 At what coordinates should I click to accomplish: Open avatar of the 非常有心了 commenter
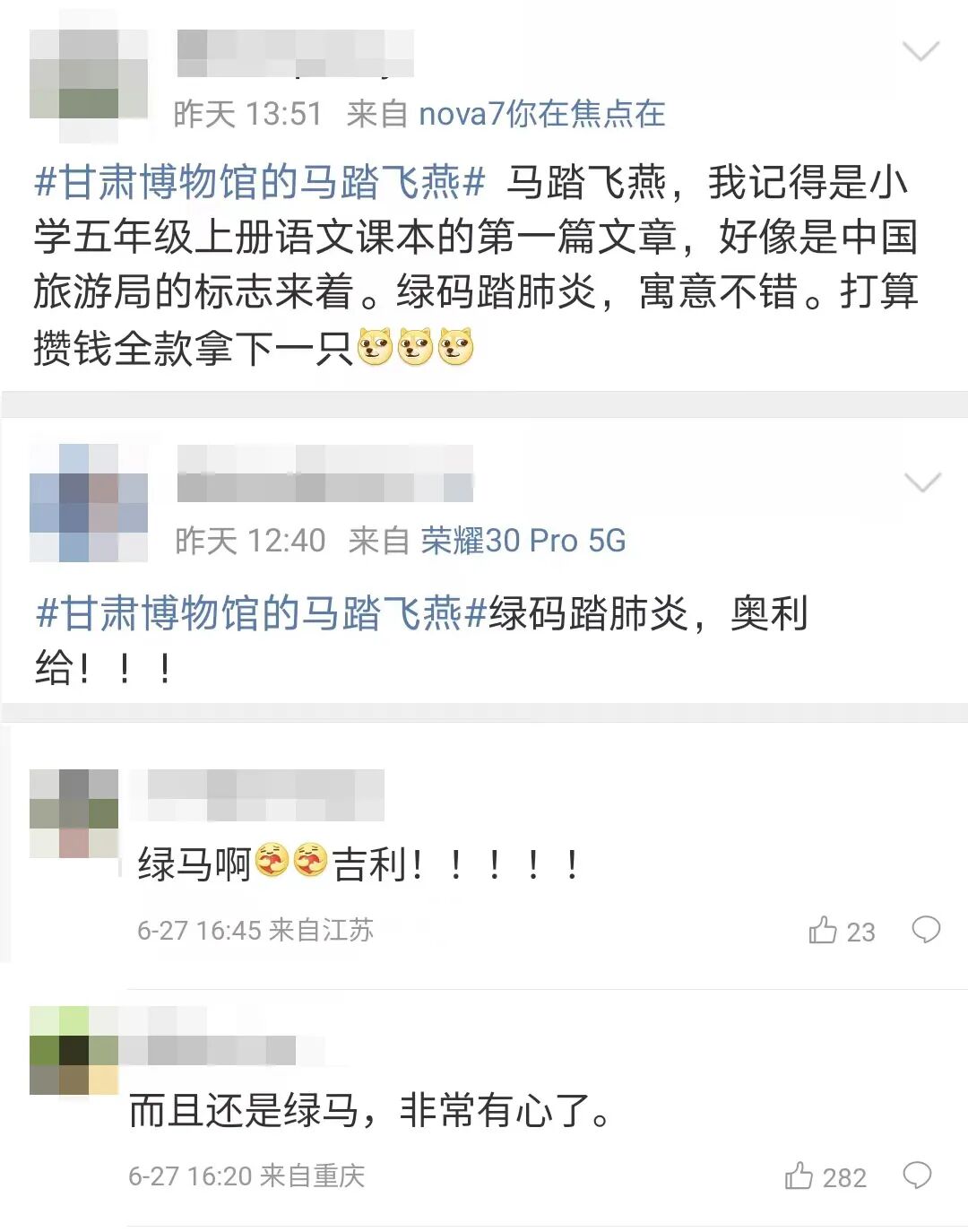[x=73, y=1050]
